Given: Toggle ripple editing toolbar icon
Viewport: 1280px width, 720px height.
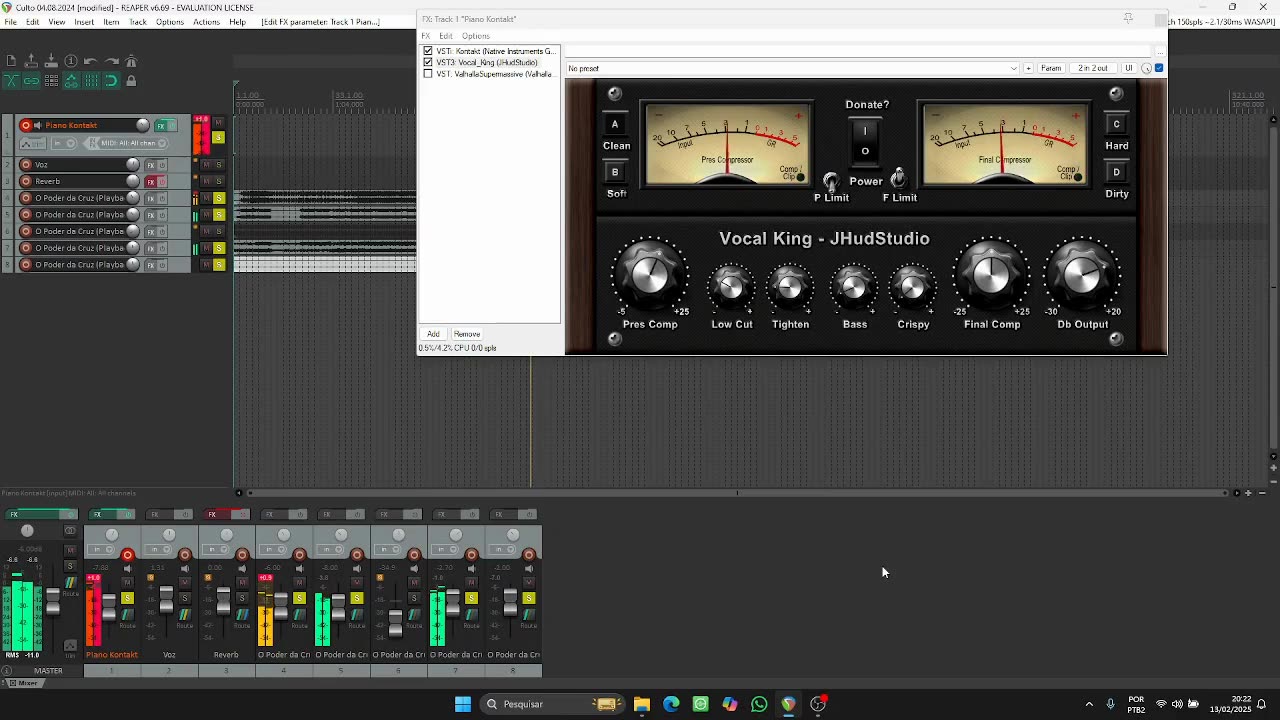Looking at the screenshot, I should click(x=52, y=80).
